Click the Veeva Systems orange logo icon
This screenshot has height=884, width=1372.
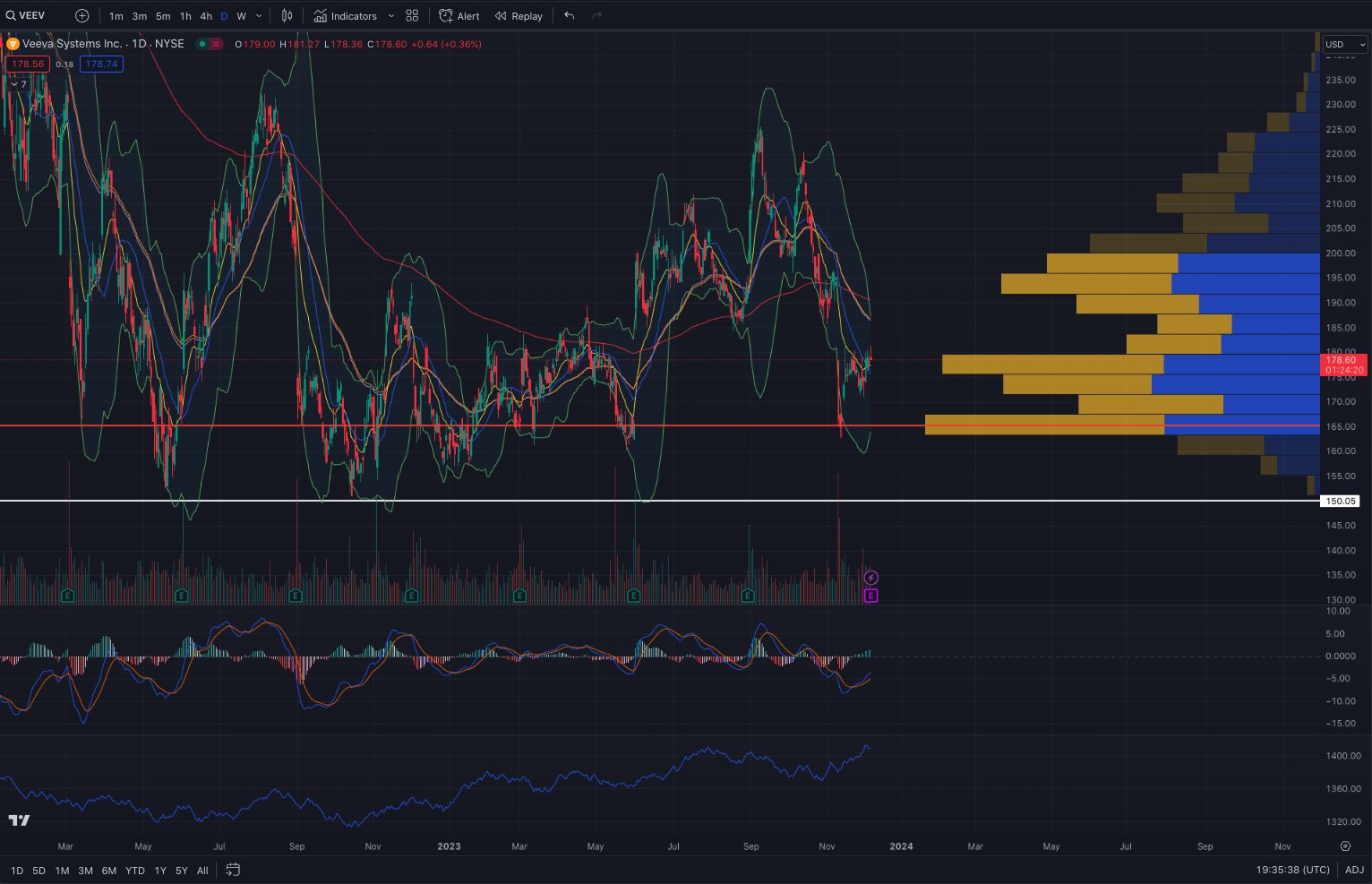(13, 43)
